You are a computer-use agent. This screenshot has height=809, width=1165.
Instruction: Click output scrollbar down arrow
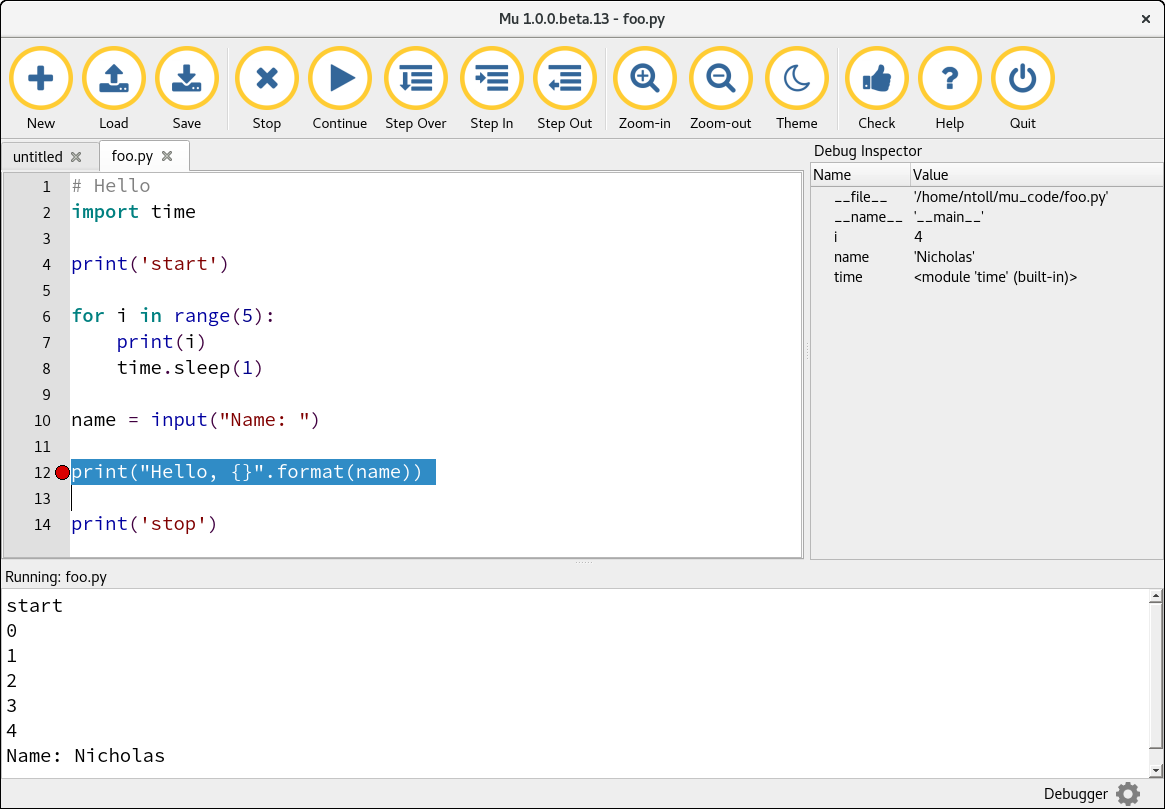coord(1155,771)
